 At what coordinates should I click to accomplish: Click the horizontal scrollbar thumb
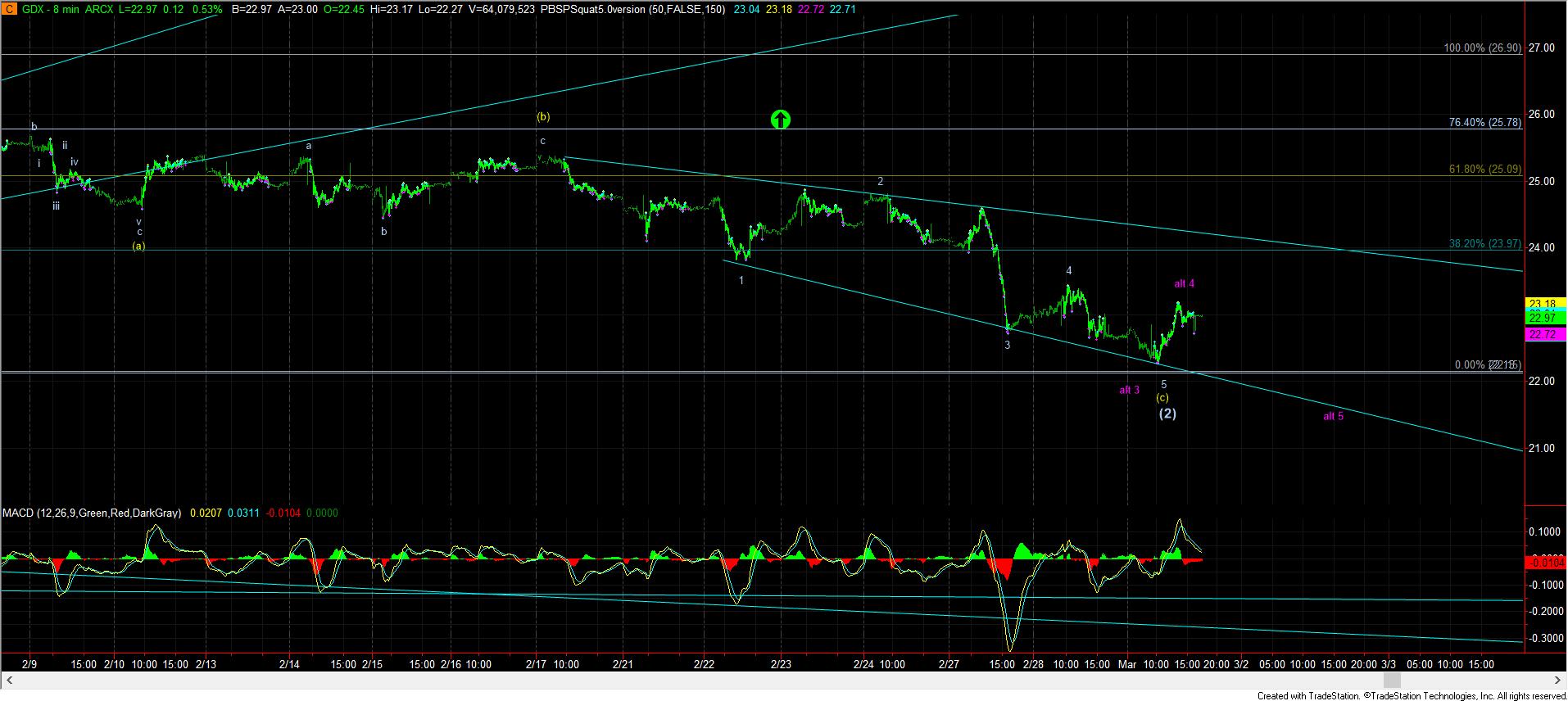(1389, 681)
